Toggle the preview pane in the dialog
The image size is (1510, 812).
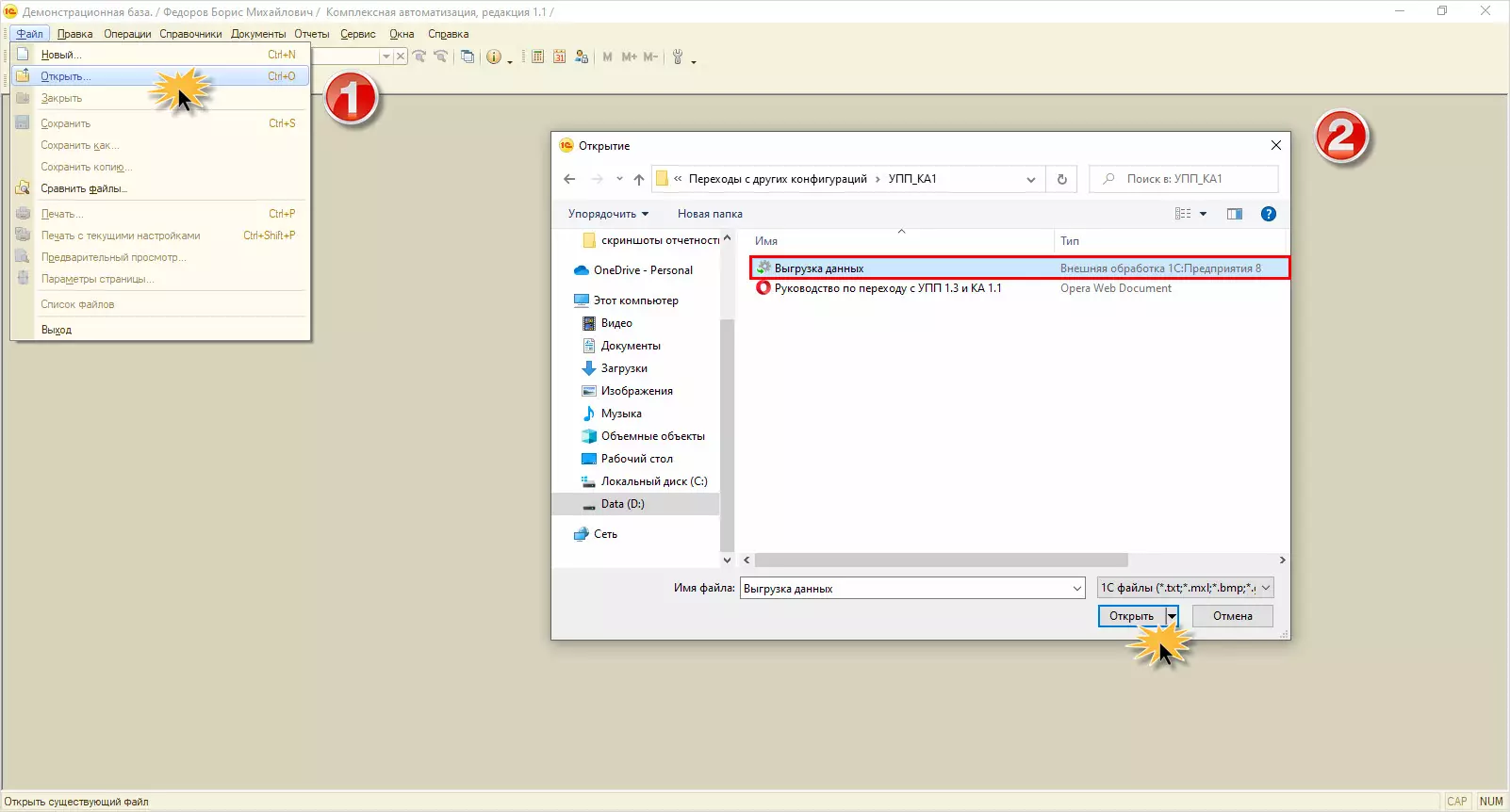coord(1235,214)
